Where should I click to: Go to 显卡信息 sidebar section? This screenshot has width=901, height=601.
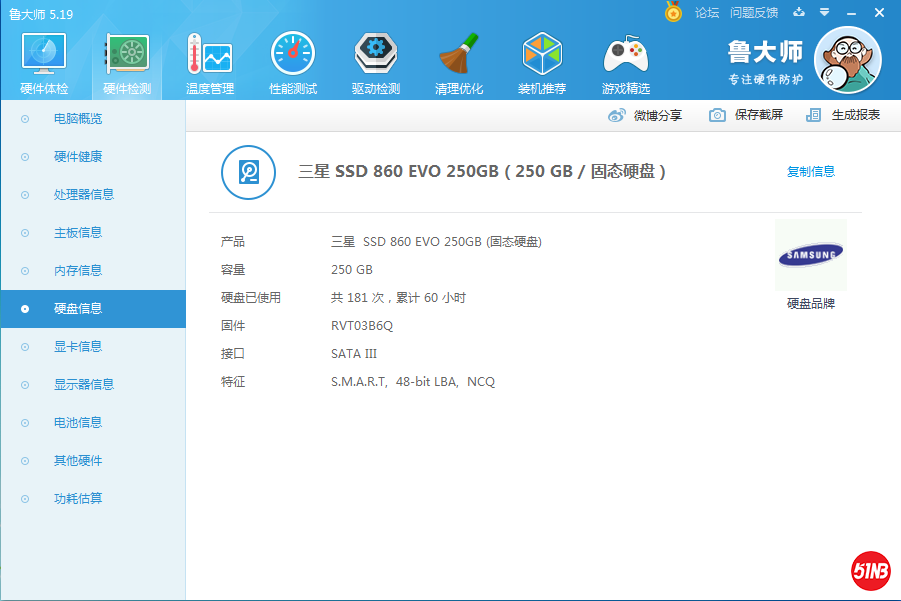point(78,347)
